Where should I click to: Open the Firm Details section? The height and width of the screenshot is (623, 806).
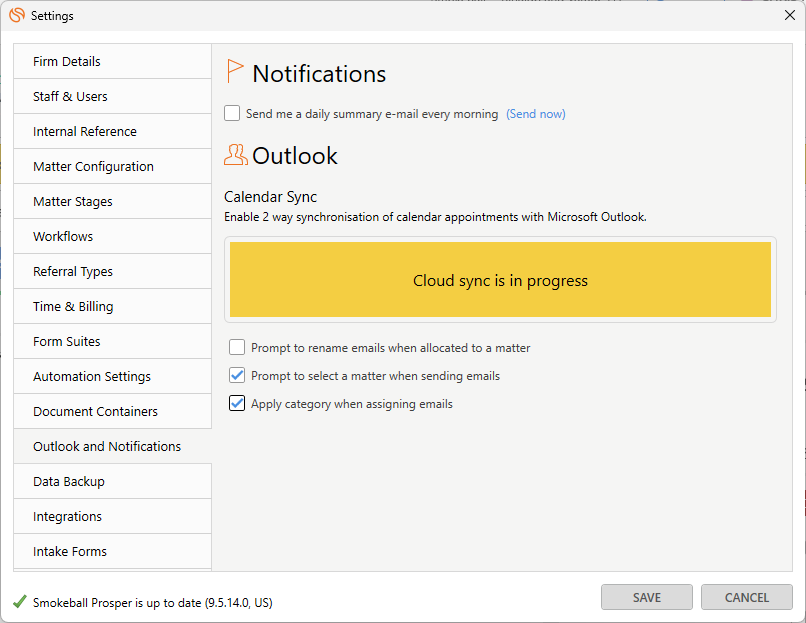click(113, 62)
